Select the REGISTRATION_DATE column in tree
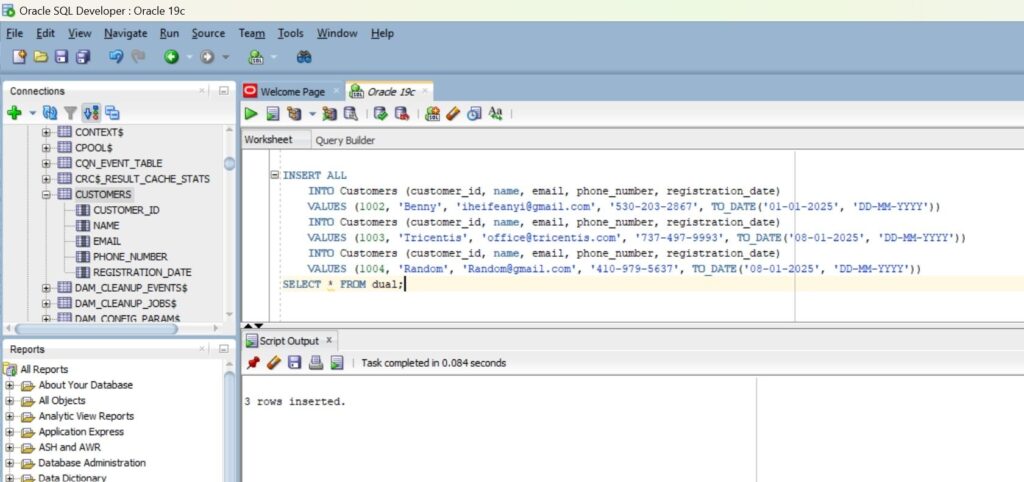1024x482 pixels. pos(141,272)
